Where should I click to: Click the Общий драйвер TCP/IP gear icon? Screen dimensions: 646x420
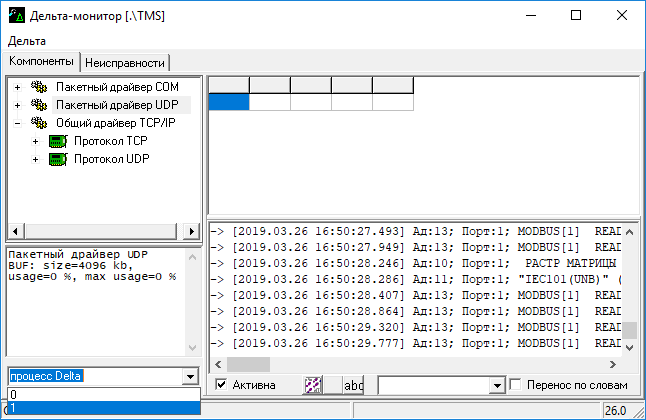pos(39,123)
